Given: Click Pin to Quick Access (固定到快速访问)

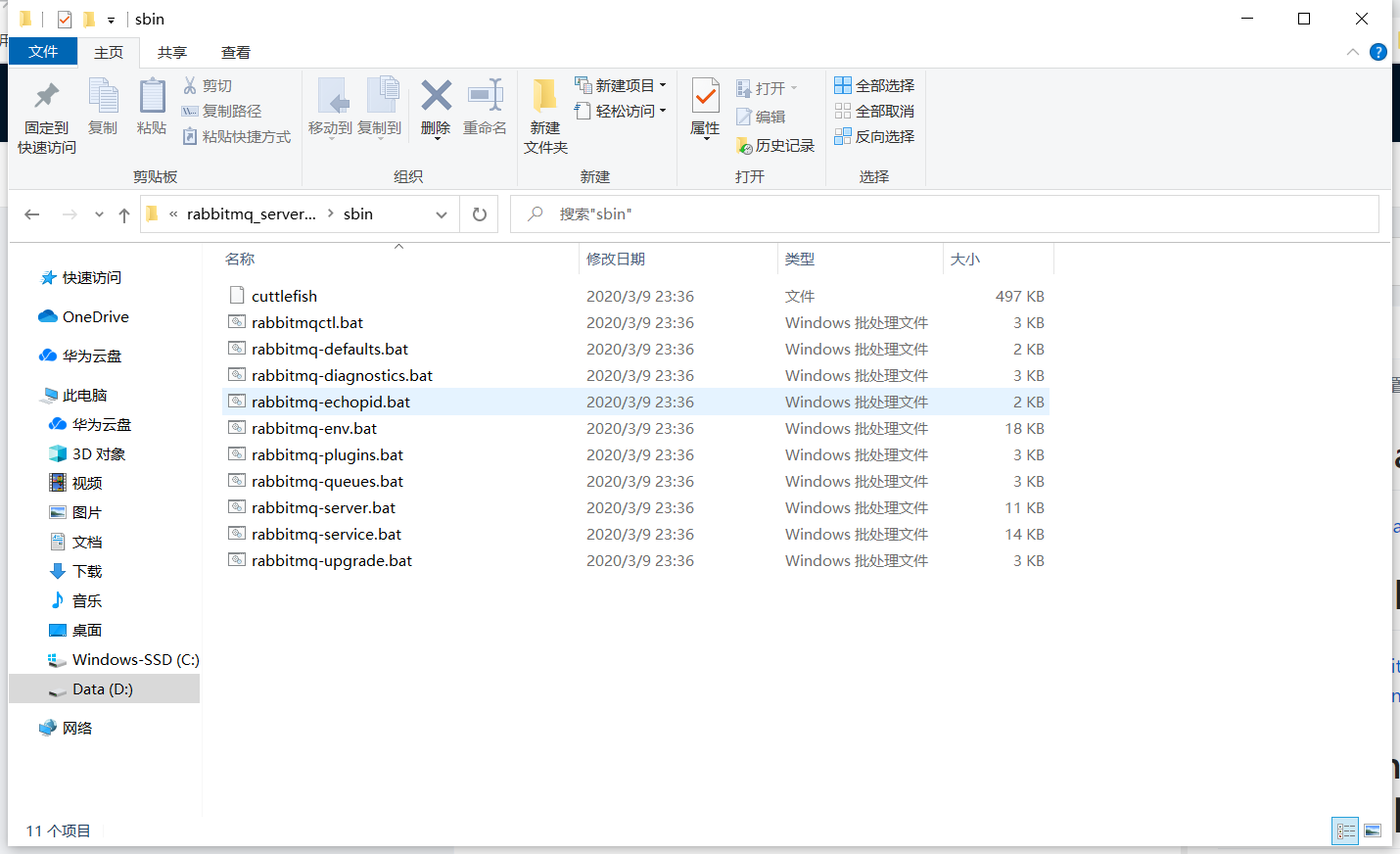Looking at the screenshot, I should coord(46,99).
